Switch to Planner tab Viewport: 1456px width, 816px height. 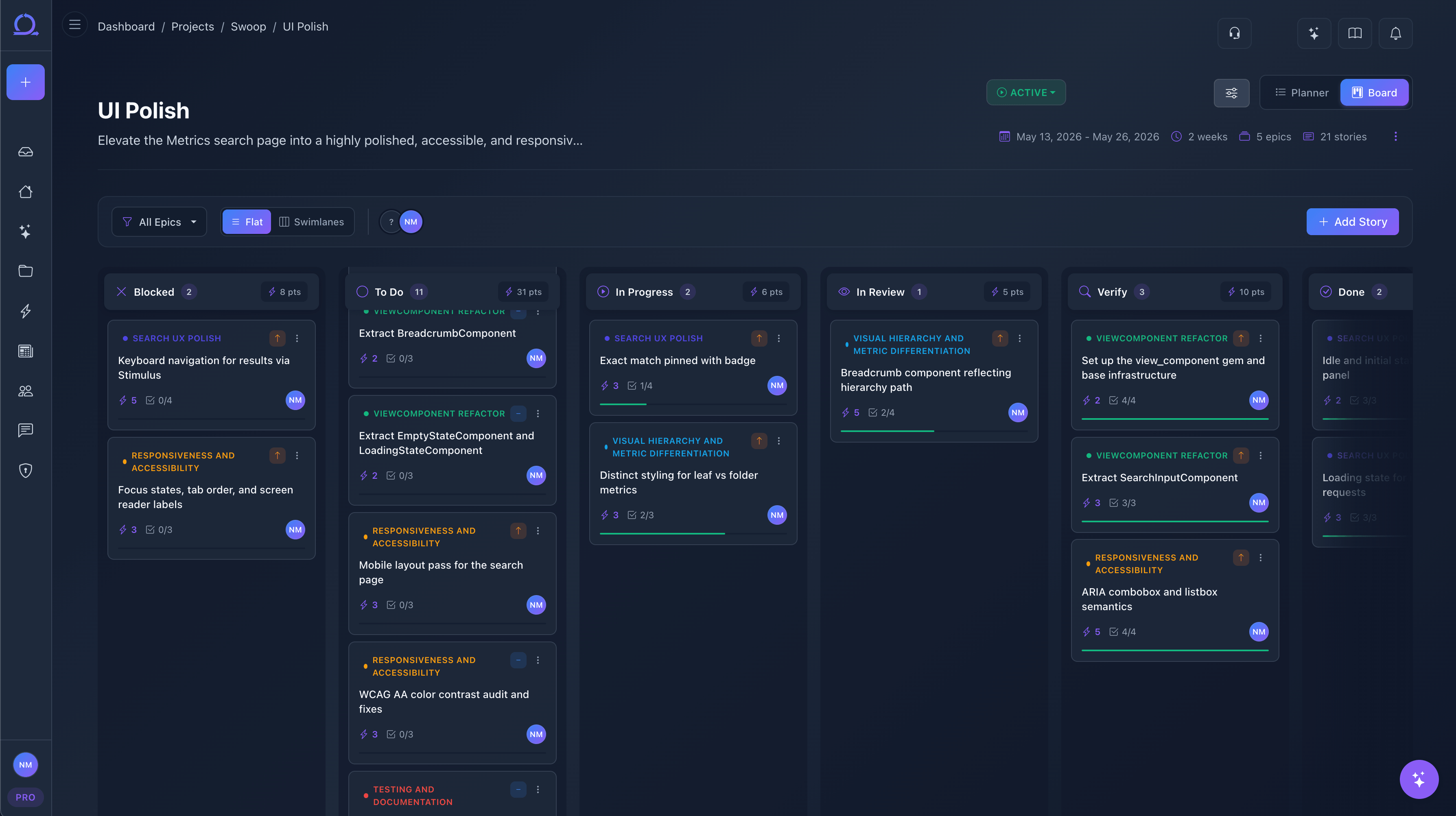point(1302,93)
